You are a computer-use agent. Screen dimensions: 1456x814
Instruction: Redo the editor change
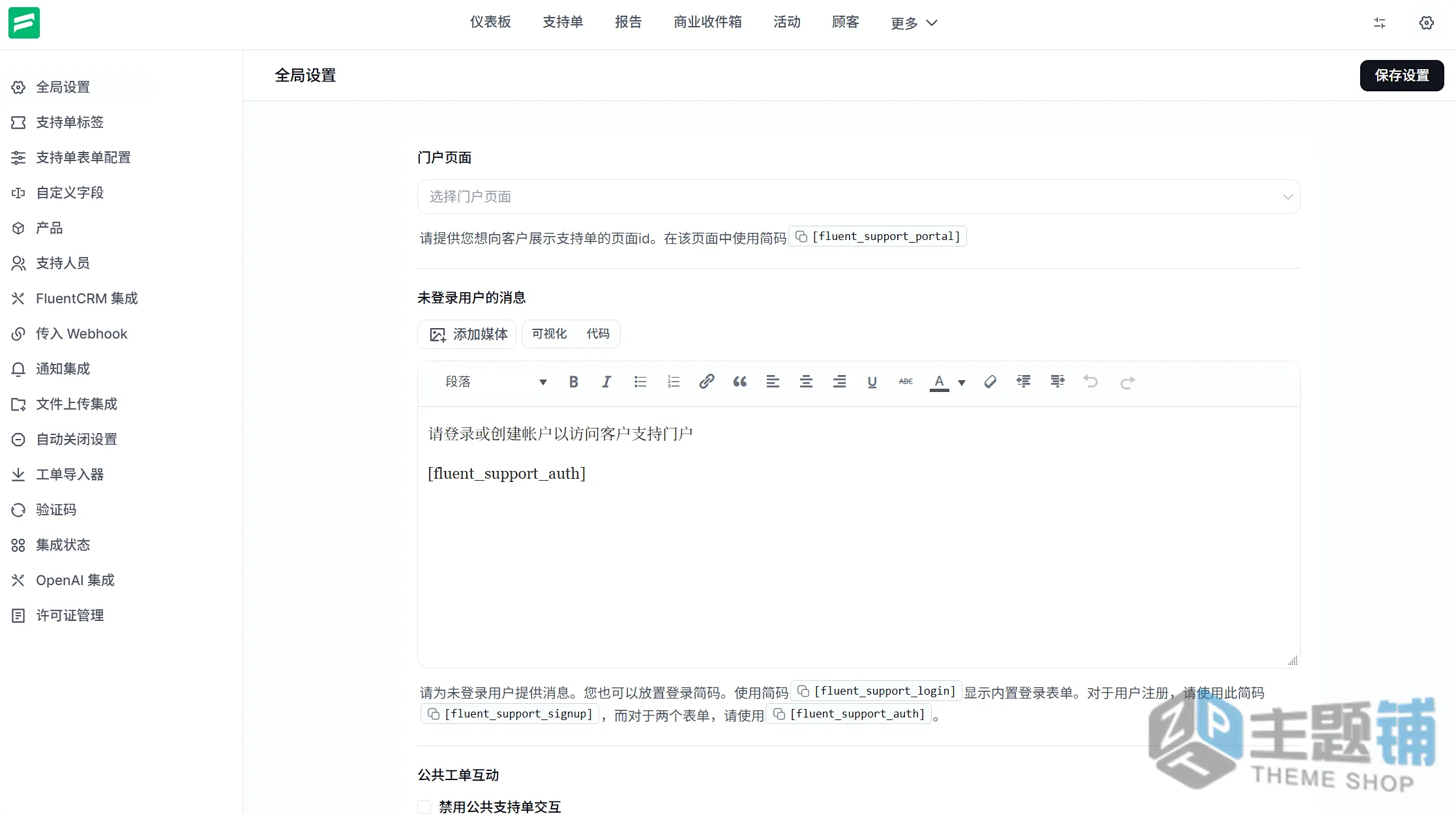(x=1127, y=382)
